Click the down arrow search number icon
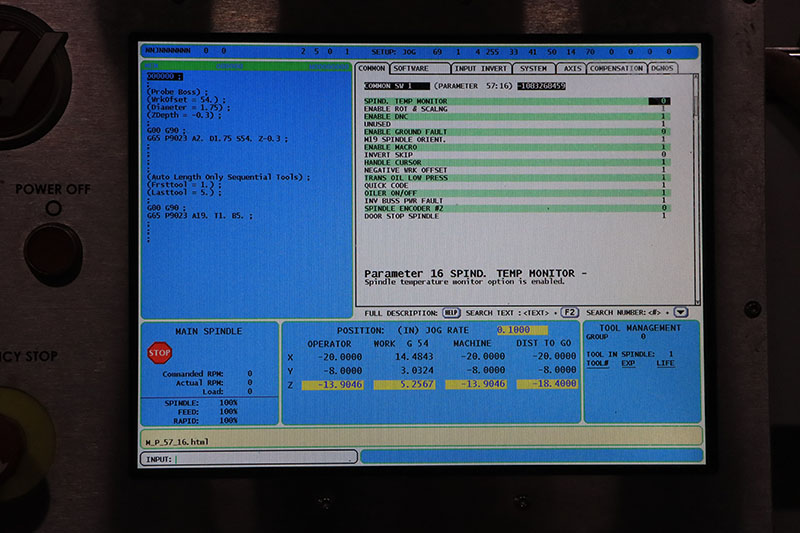The width and height of the screenshot is (800, 533). pyautogui.click(x=681, y=312)
